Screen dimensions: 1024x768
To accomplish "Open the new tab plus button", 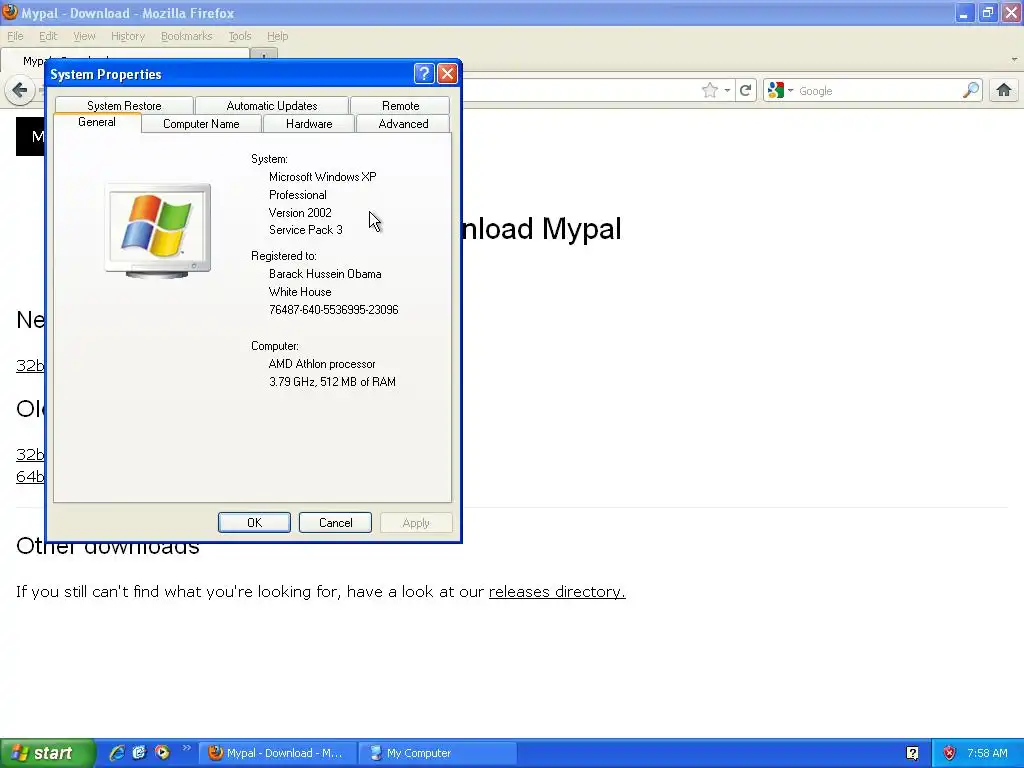I will (x=264, y=55).
